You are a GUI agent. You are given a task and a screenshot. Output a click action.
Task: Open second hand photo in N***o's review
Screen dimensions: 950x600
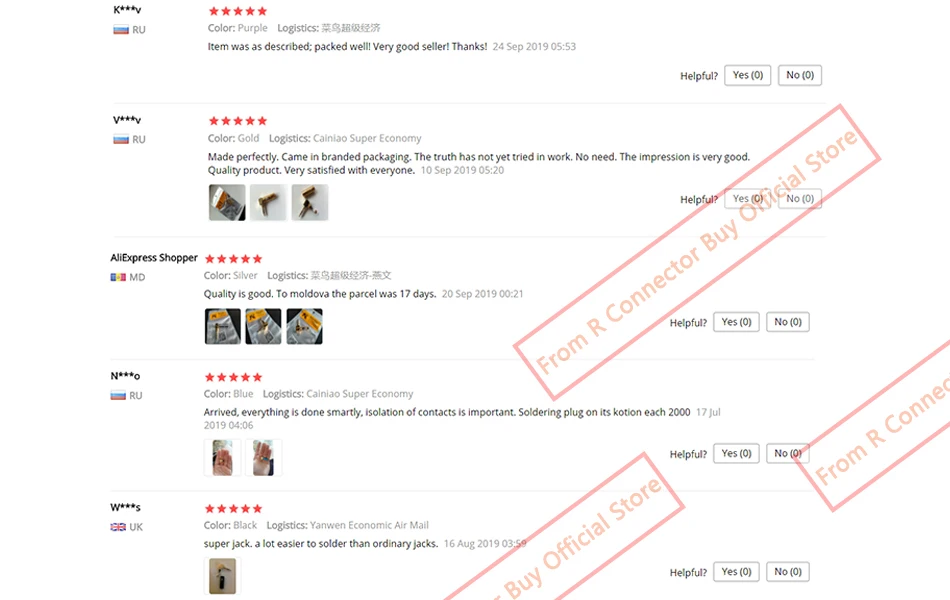click(x=264, y=458)
